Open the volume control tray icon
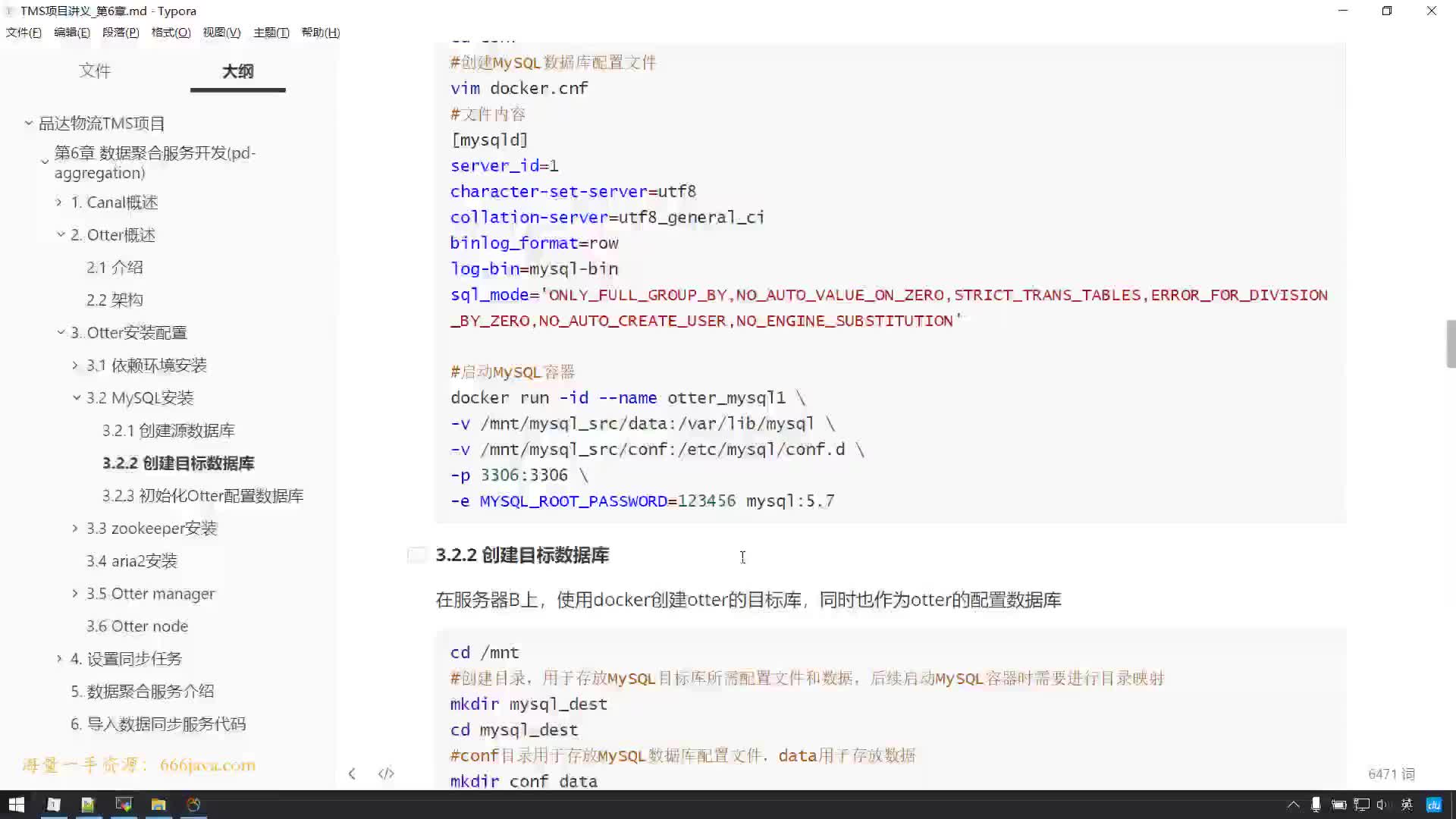 [1382, 805]
